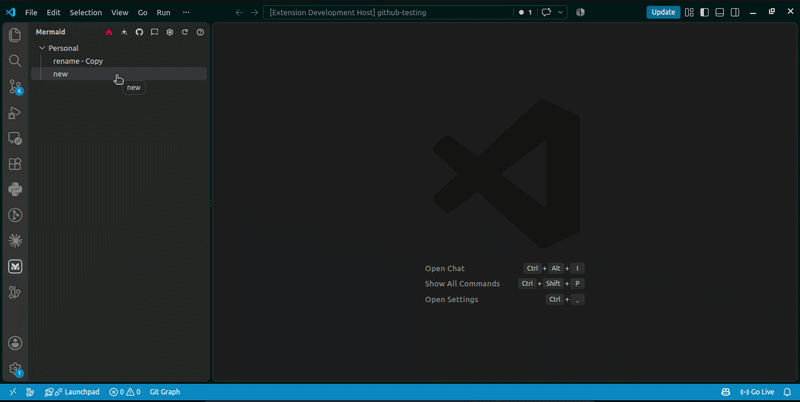800x402 pixels.
Task: Click the pink home icon in the Mermaid panel
Action: point(109,32)
